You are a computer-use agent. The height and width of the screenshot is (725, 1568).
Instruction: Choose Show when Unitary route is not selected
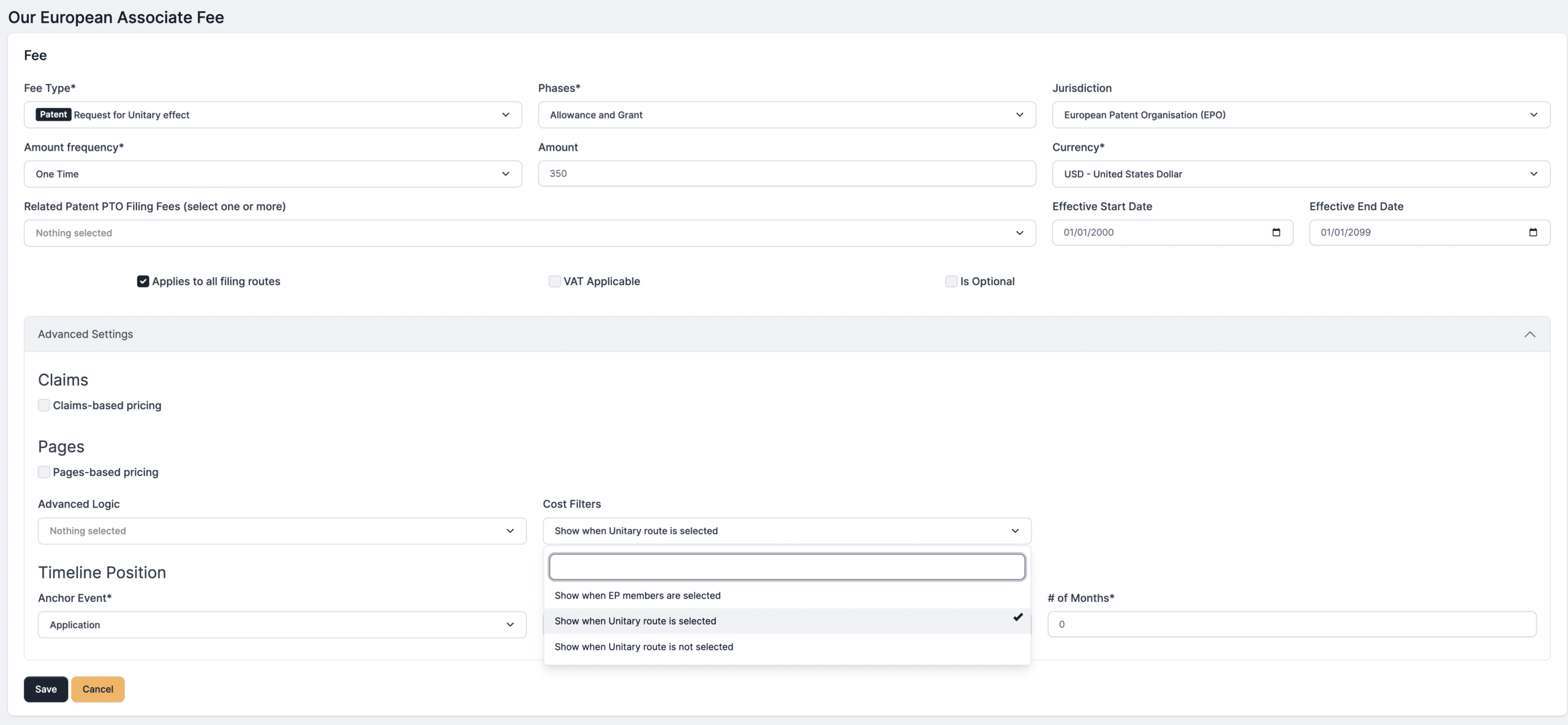[787, 647]
